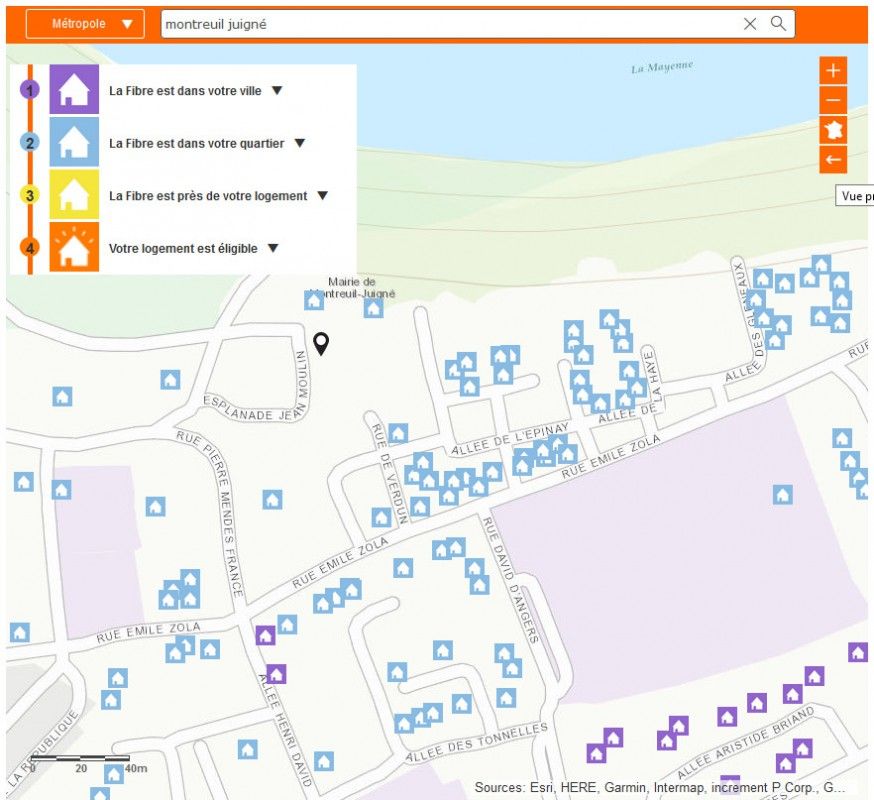This screenshot has height=800, width=874.
Task: Show full France map view
Action: (x=833, y=130)
